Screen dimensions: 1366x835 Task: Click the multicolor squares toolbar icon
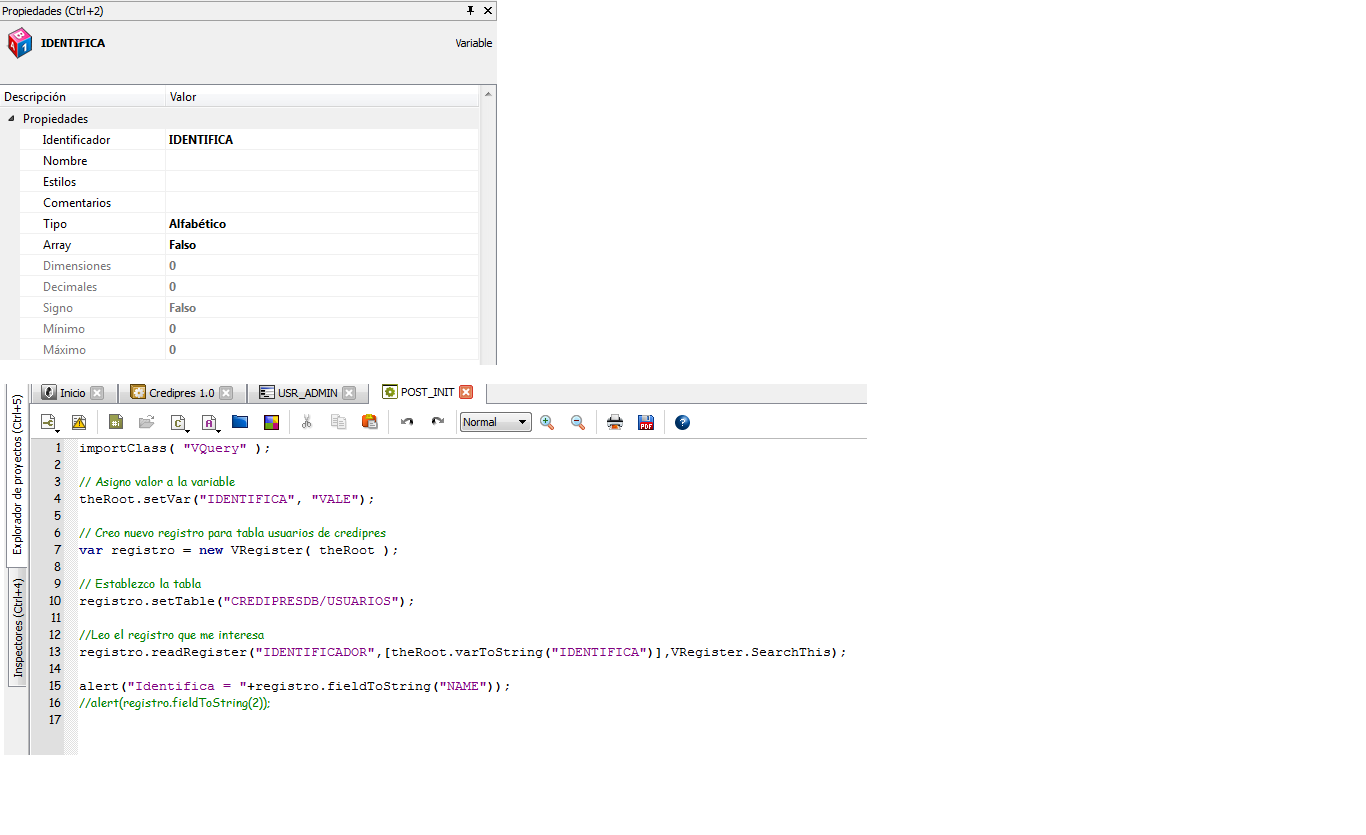pos(271,422)
